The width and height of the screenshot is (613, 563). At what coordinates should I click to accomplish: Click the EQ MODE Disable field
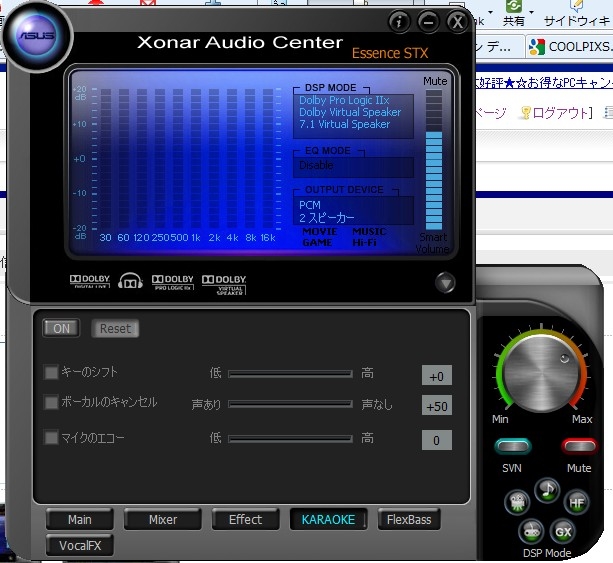[x=353, y=167]
